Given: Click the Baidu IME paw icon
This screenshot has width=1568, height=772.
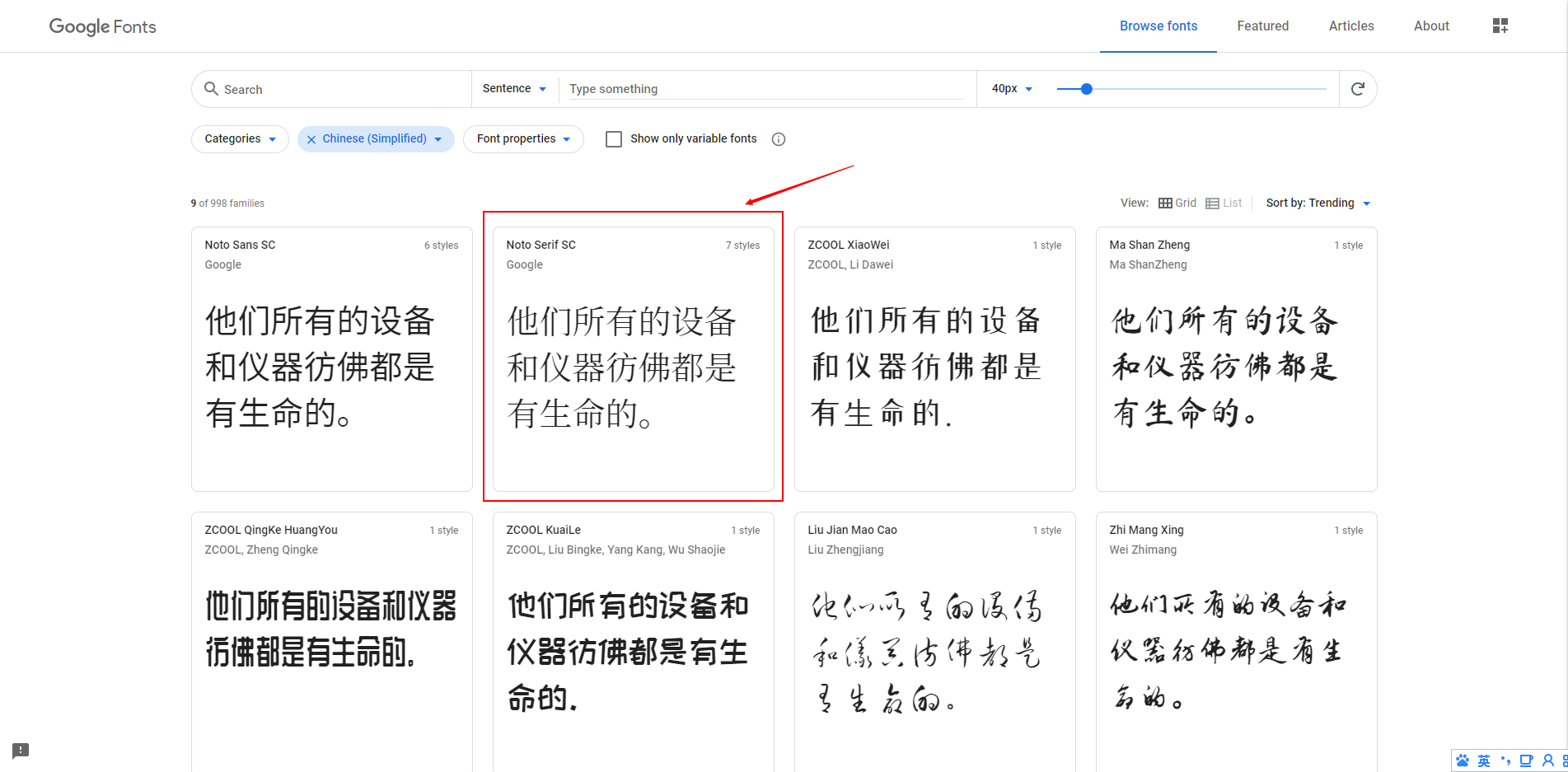Looking at the screenshot, I should [1463, 760].
